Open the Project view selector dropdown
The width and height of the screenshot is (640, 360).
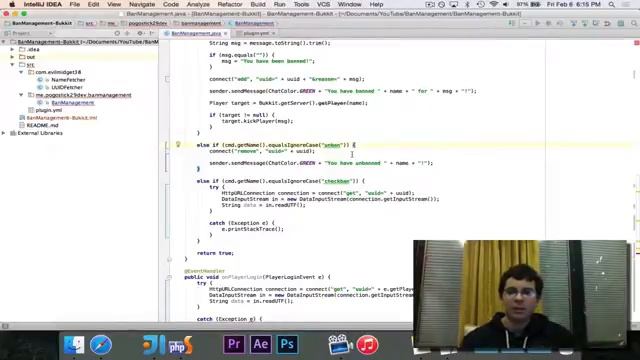point(29,33)
